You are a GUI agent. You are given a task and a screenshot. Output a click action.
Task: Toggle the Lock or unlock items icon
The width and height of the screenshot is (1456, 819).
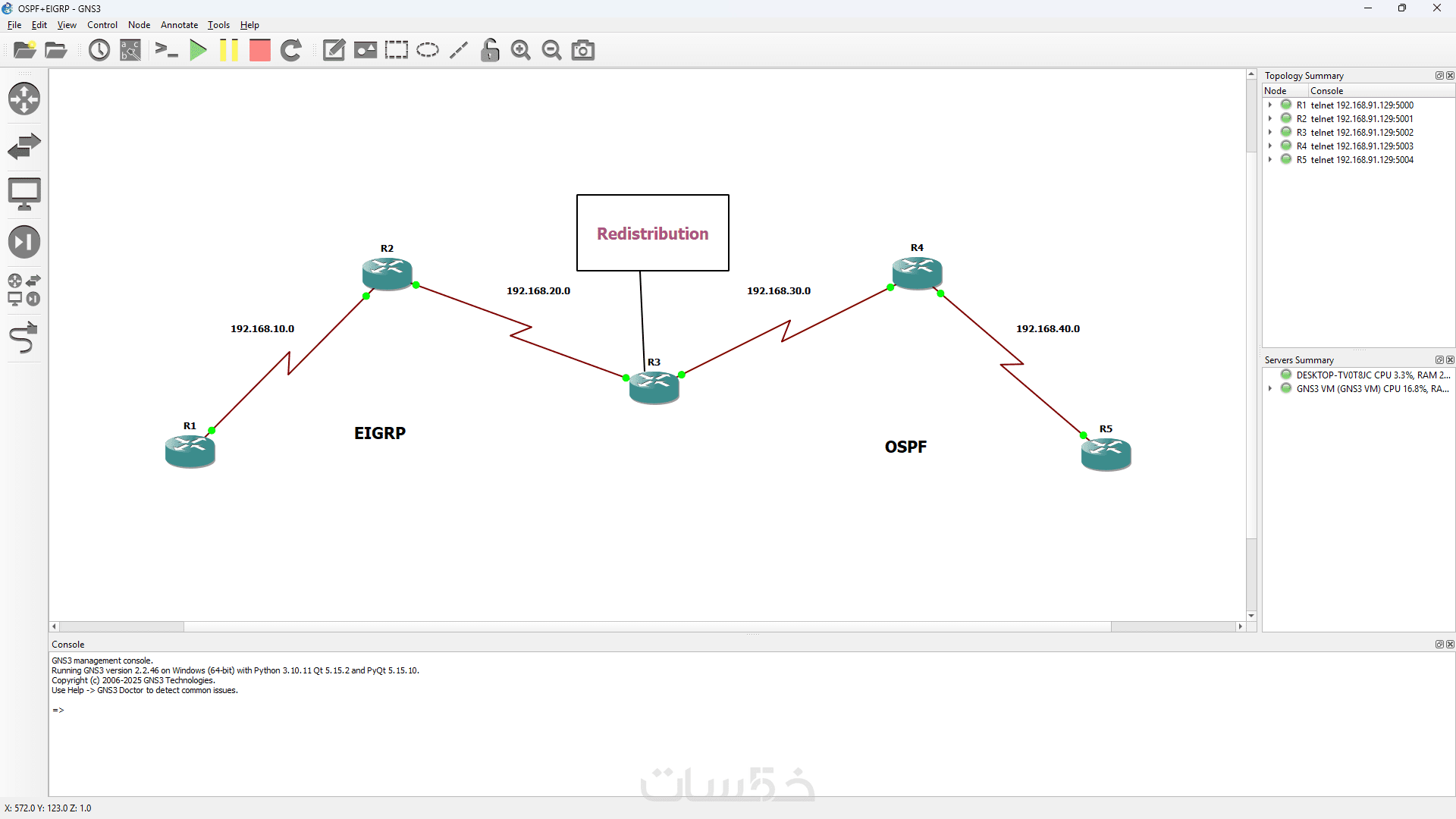click(490, 51)
